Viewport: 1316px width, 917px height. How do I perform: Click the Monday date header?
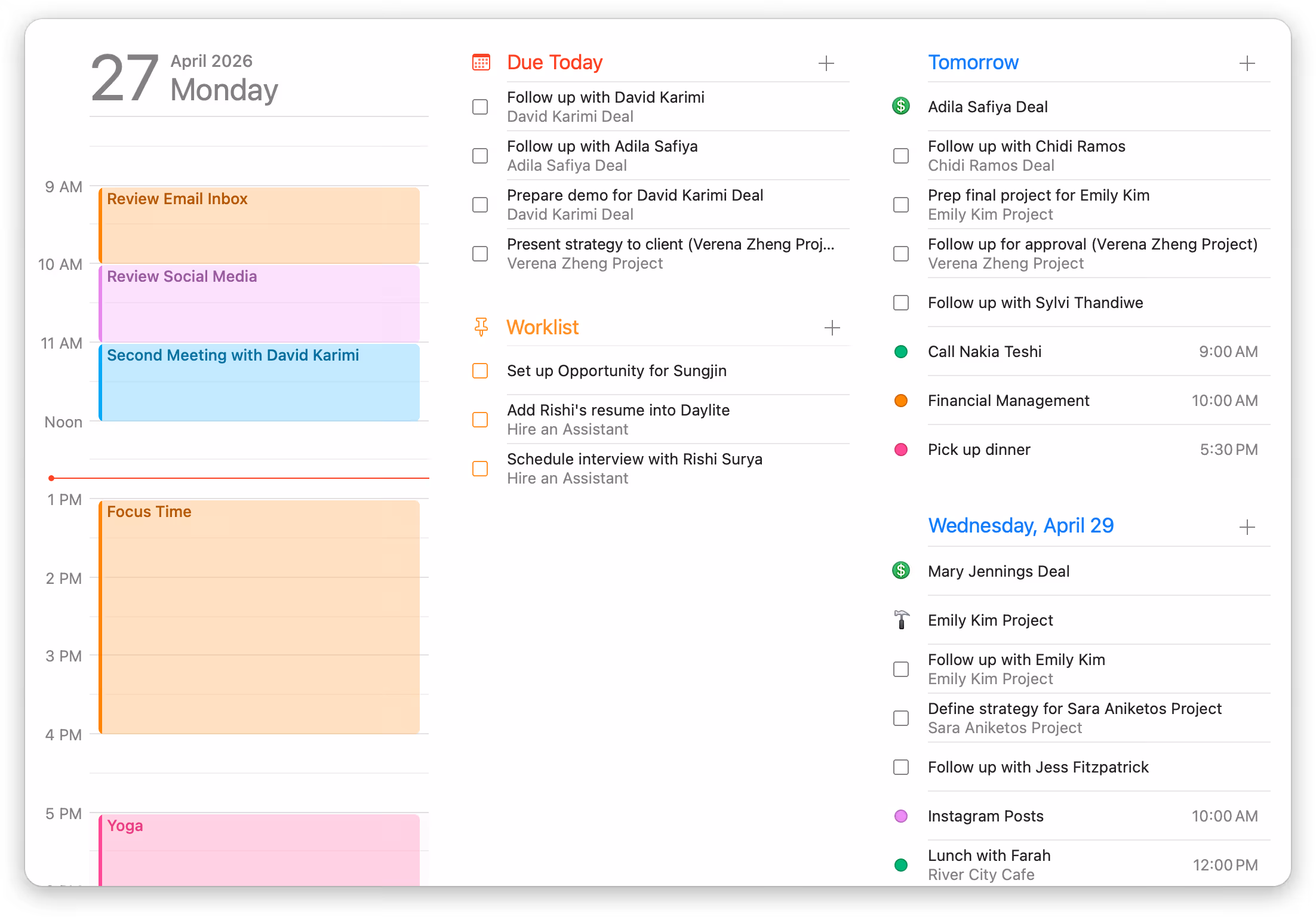[x=224, y=90]
